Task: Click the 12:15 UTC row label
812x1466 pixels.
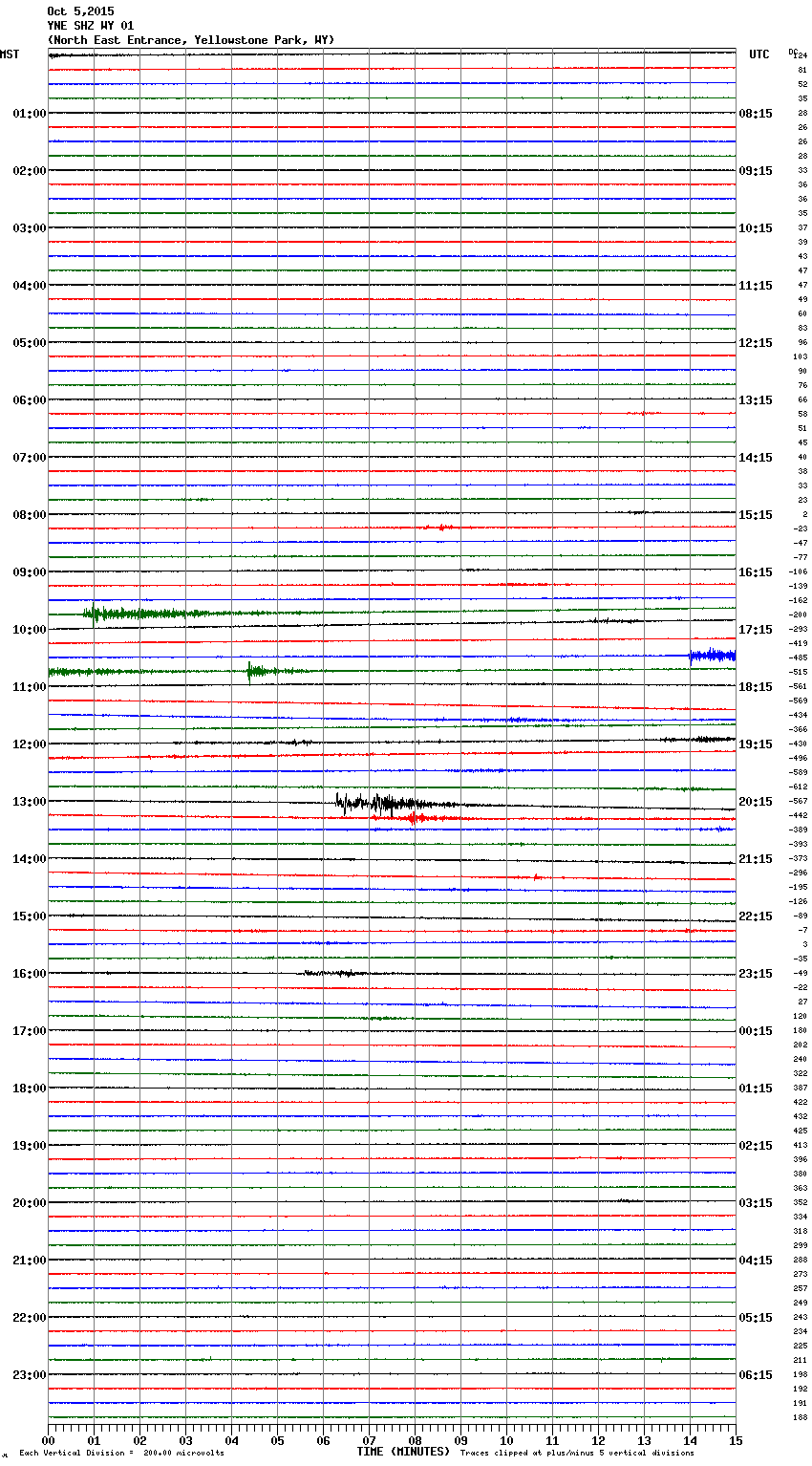Action: (756, 343)
